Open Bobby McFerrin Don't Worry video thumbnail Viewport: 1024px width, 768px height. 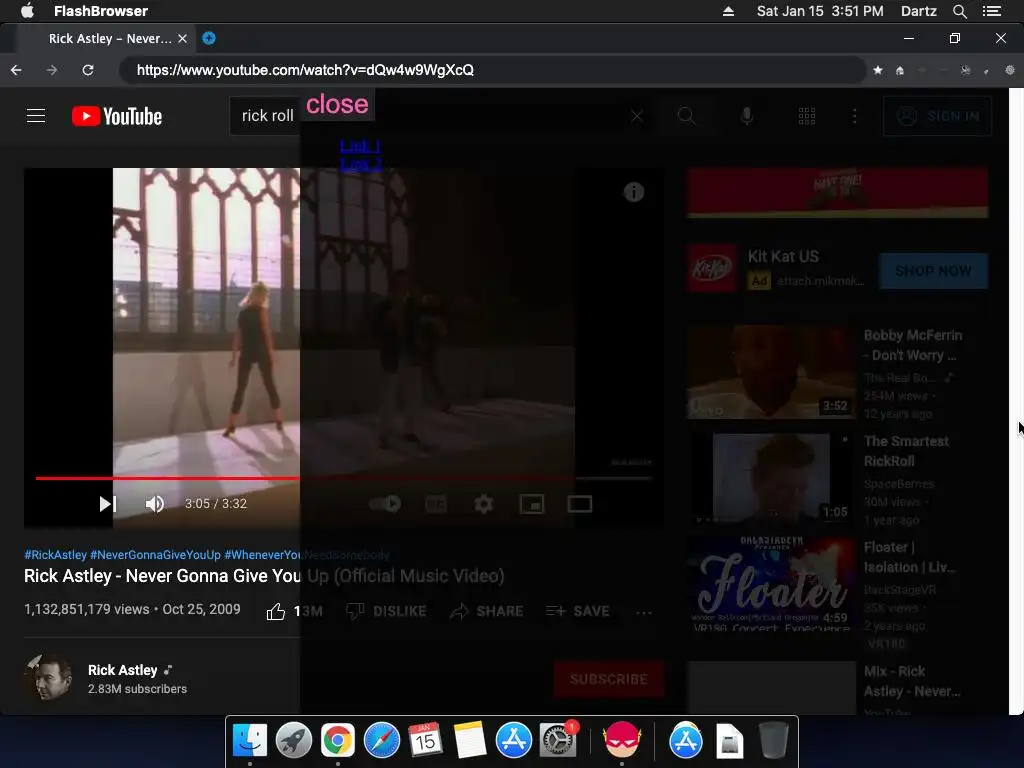(771, 372)
